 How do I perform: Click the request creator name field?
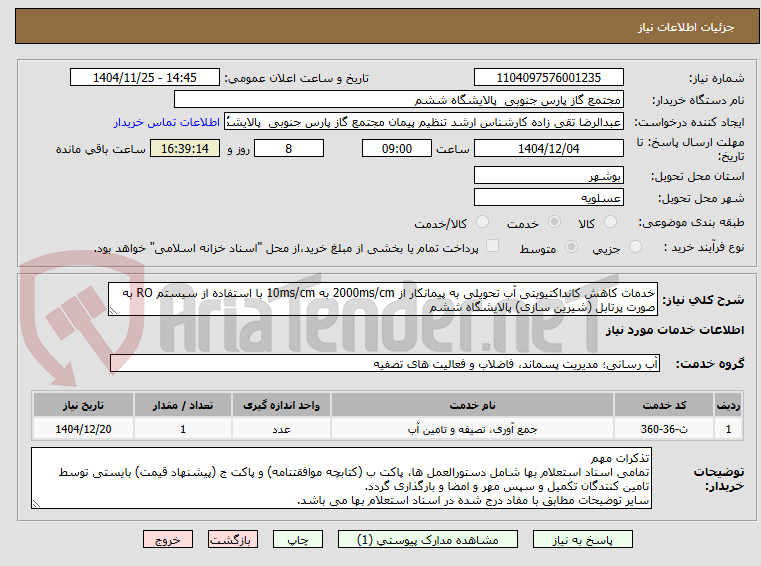(423, 122)
